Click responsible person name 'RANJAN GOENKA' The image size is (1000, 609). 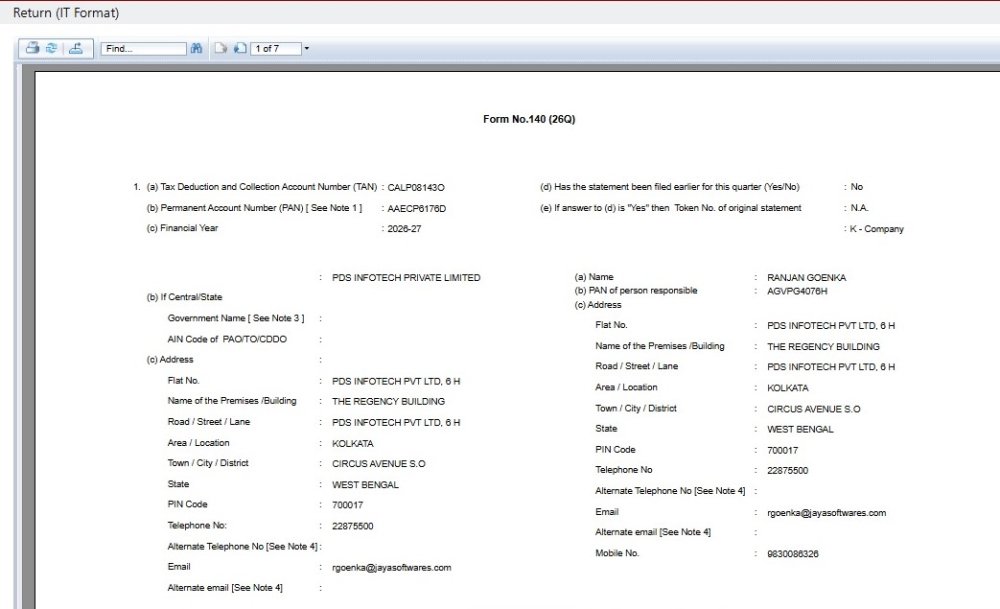point(806,278)
